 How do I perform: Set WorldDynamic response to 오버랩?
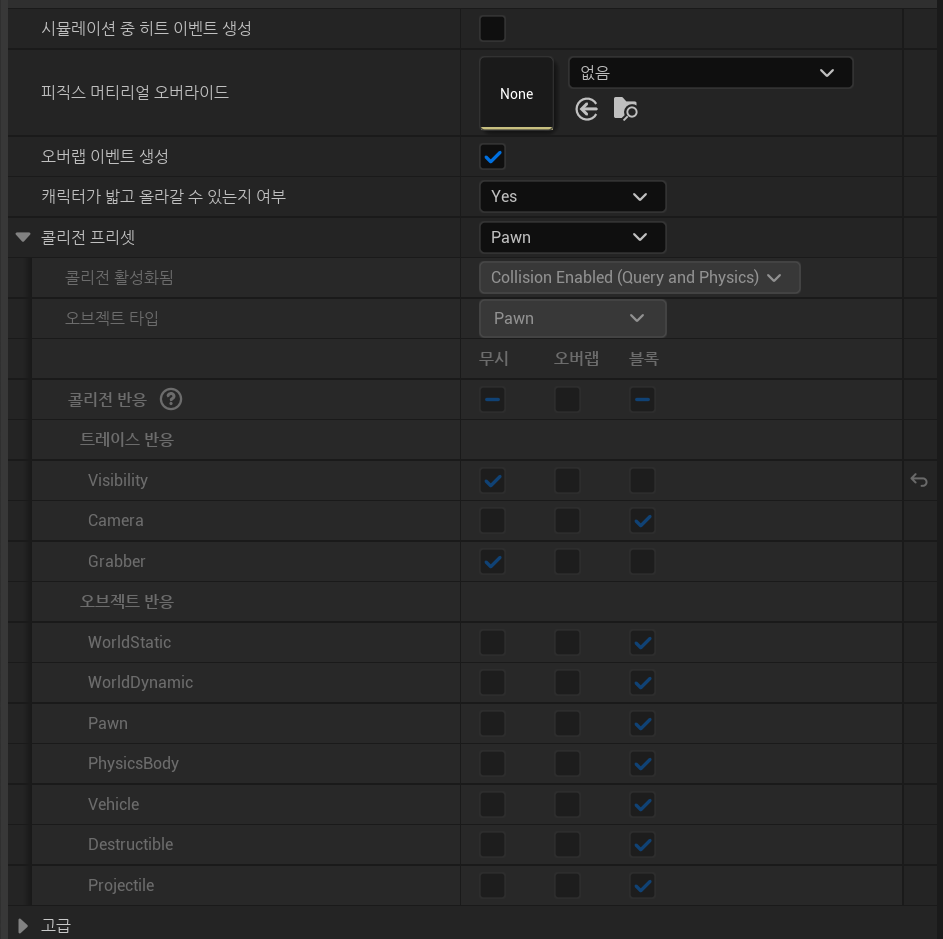coord(567,683)
